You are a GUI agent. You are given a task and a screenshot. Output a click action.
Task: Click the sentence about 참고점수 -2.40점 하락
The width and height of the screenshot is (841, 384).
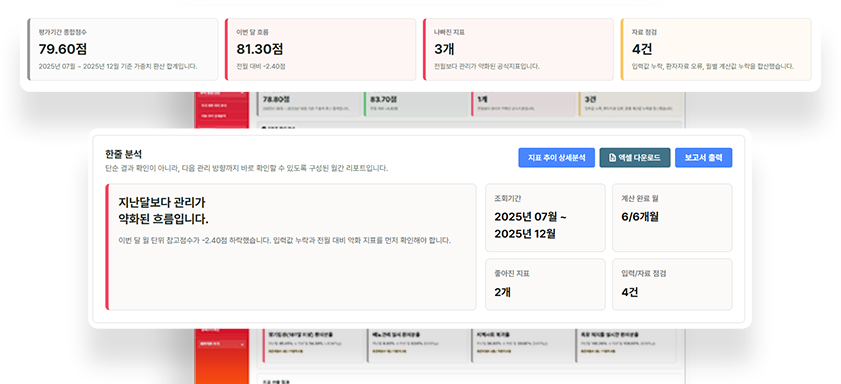coord(284,240)
